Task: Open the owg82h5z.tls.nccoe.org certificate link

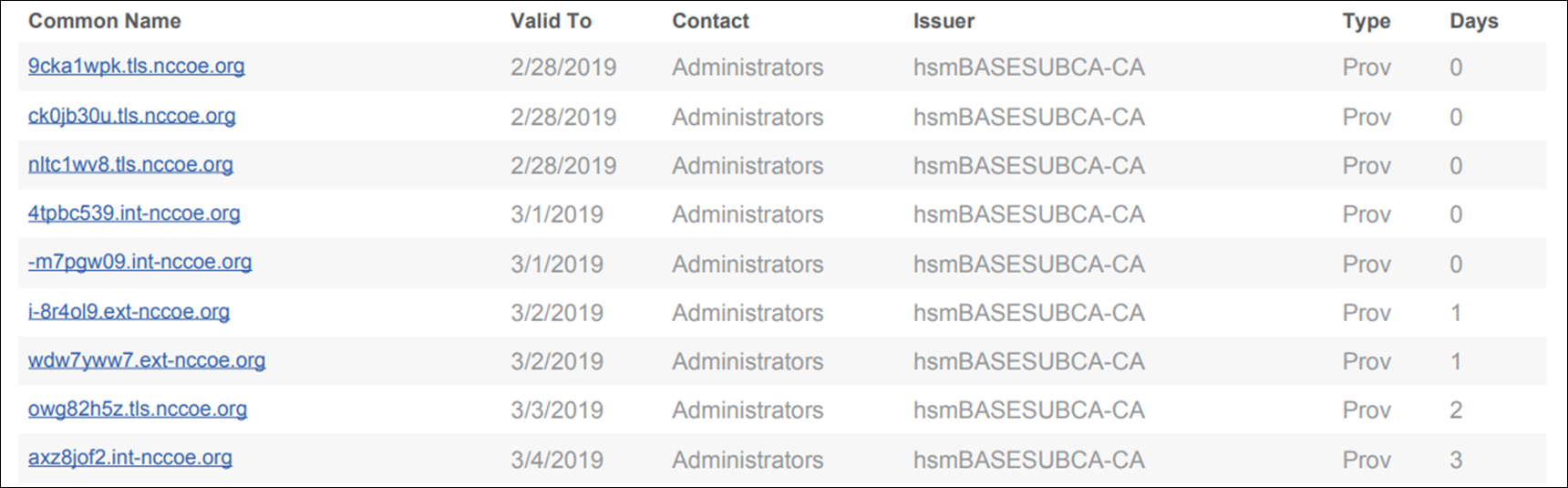Action: (x=138, y=410)
